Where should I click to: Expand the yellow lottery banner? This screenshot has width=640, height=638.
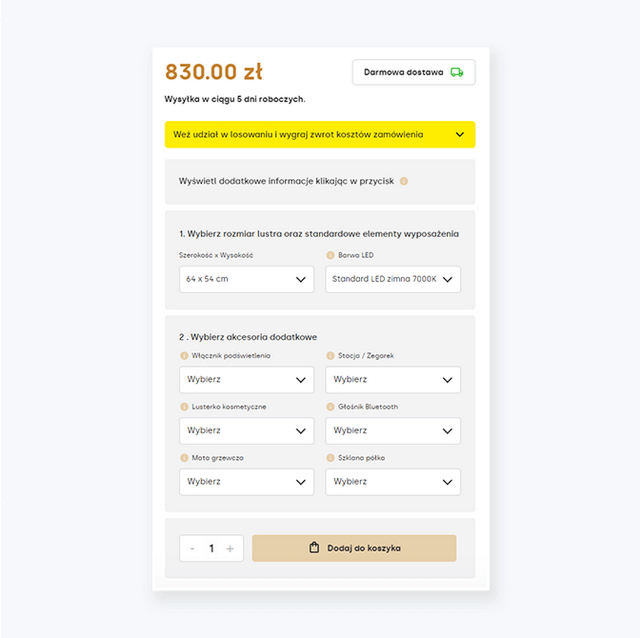[x=320, y=134]
